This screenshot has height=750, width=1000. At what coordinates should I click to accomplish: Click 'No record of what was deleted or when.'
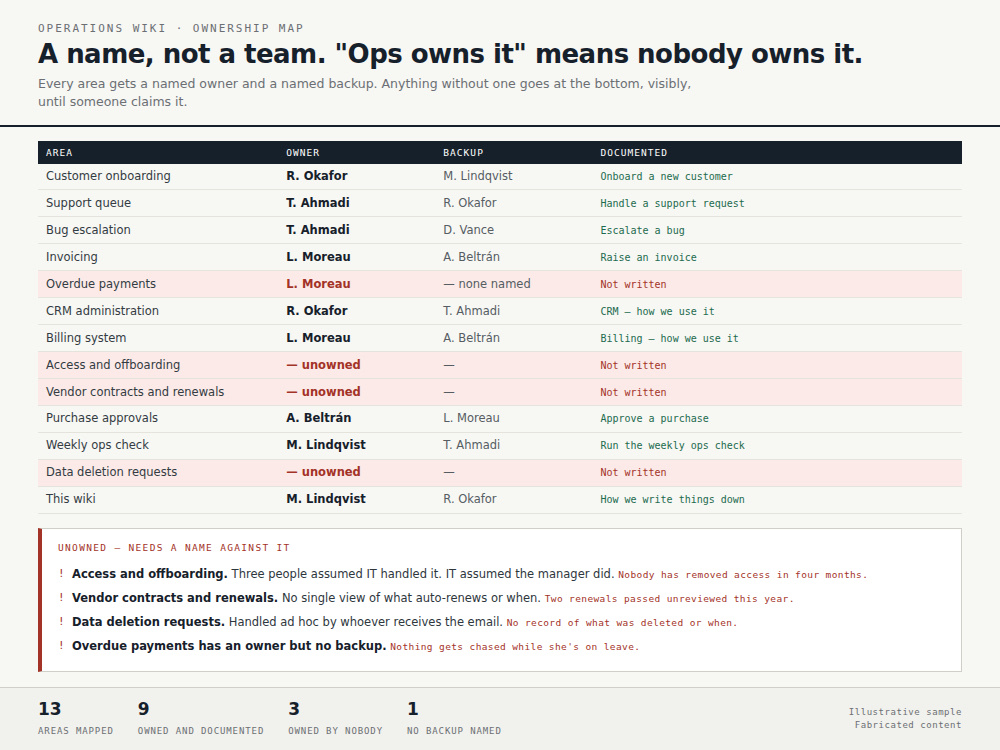click(x=622, y=623)
